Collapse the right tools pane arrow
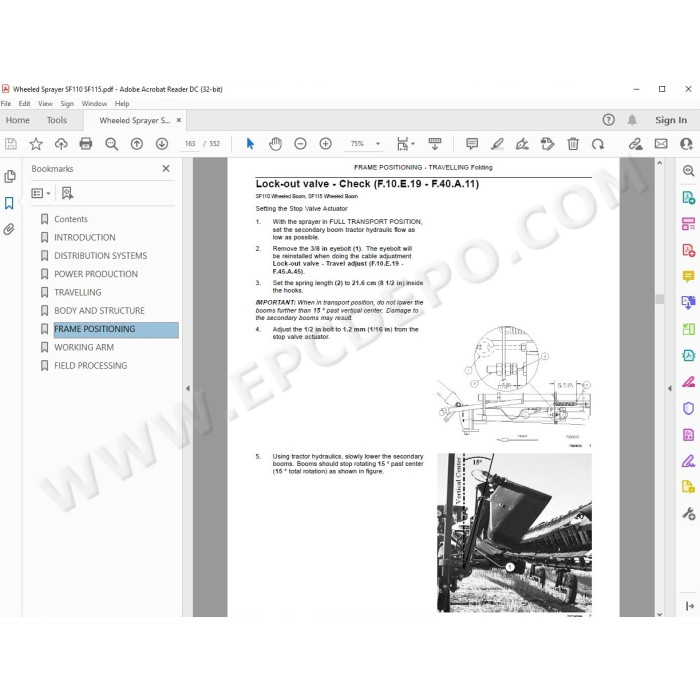 pos(670,388)
